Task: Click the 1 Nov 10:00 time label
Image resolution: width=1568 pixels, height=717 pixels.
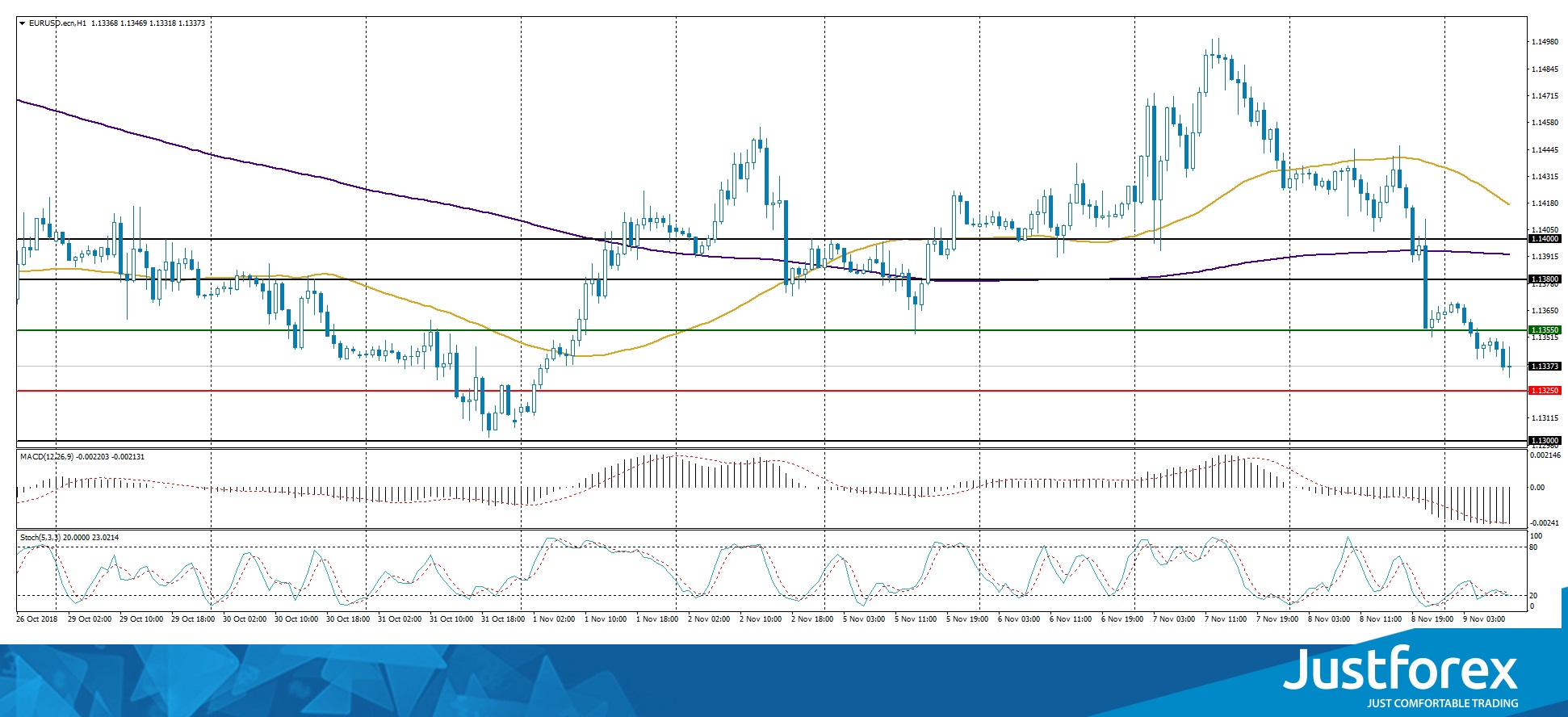Action: [x=606, y=619]
